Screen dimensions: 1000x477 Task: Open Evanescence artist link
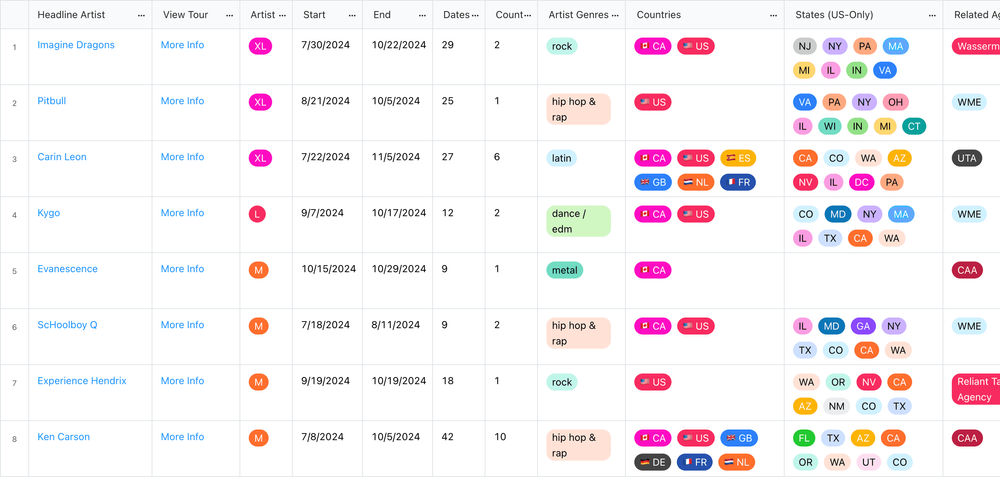pyautogui.click(x=68, y=269)
